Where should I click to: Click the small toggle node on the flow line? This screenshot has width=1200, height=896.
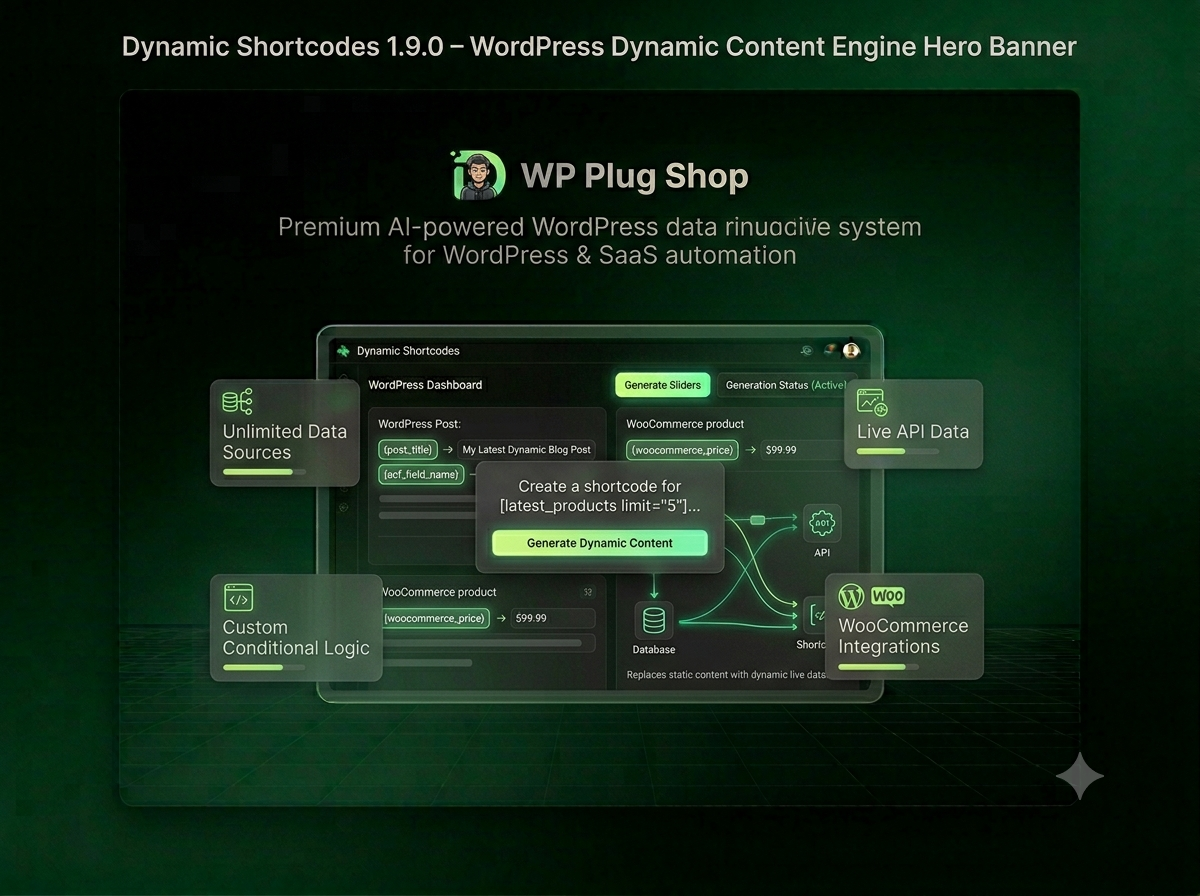point(757,519)
